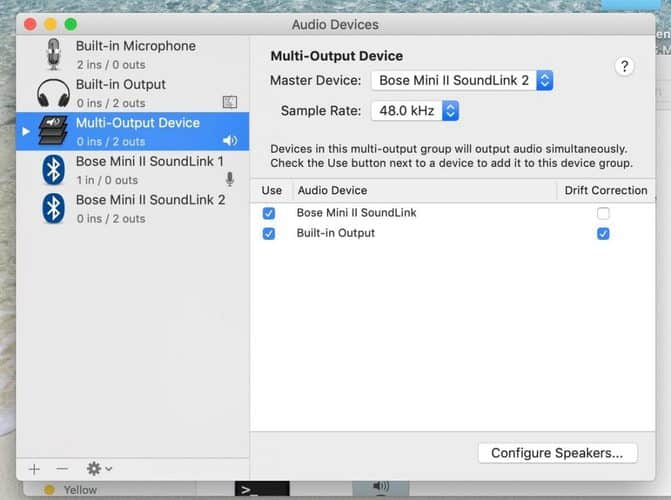The width and height of the screenshot is (671, 500).
Task: Disable Drift Correction for Built-in Output
Action: point(603,234)
